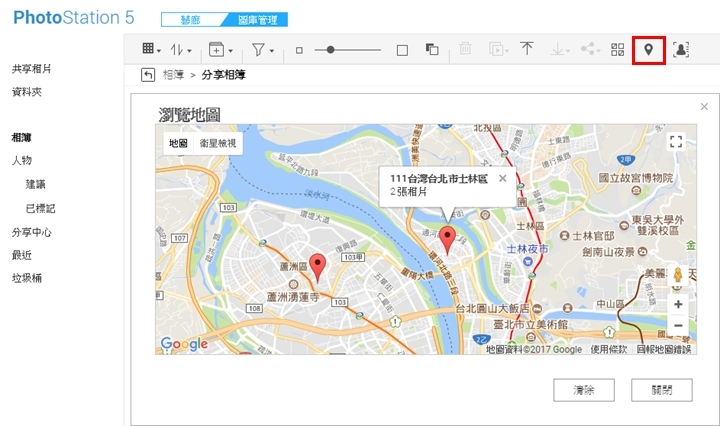This screenshot has width=720, height=426.
Task: Open the grid view mode icon
Action: pyautogui.click(x=148, y=49)
